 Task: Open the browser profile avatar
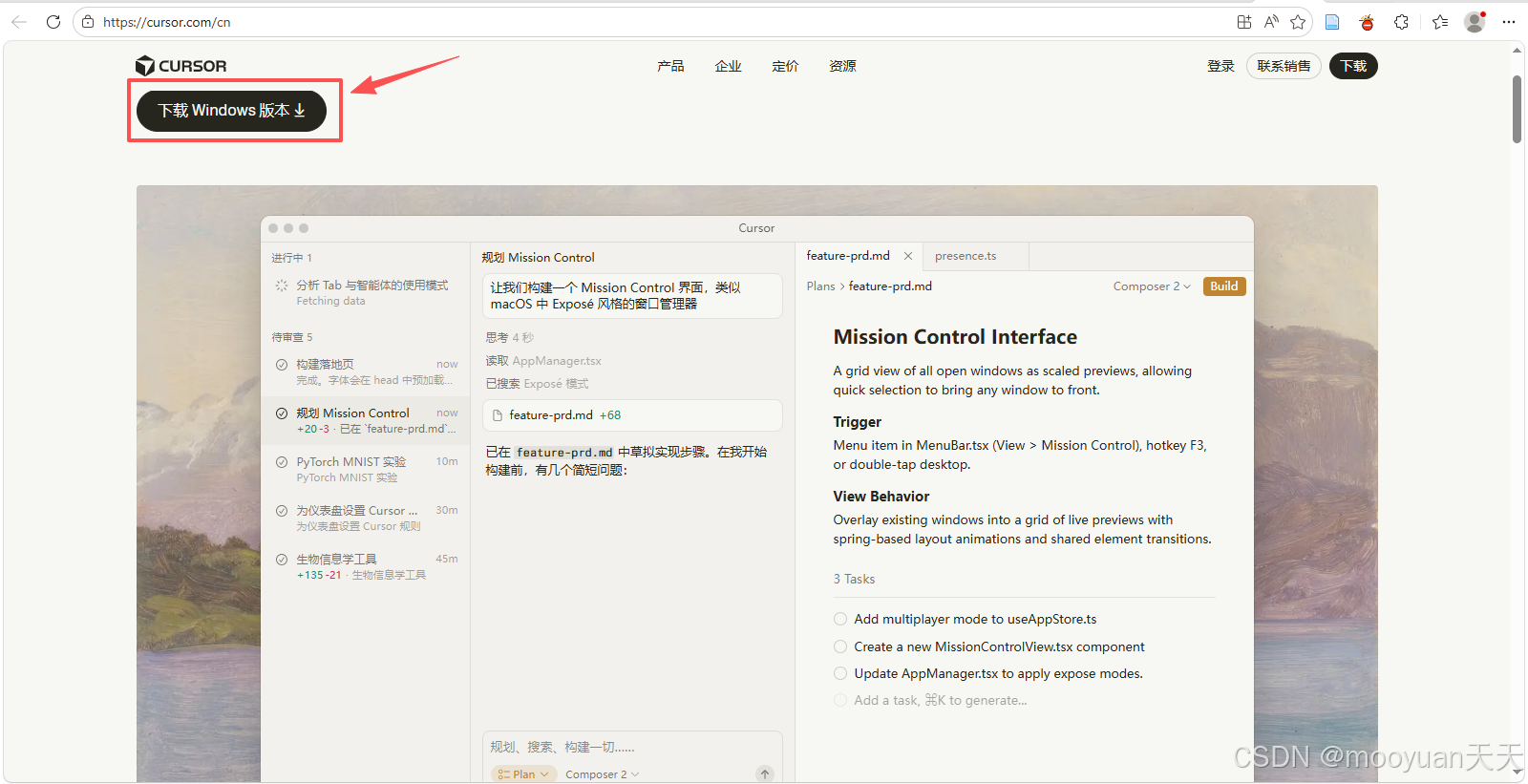[x=1475, y=22]
